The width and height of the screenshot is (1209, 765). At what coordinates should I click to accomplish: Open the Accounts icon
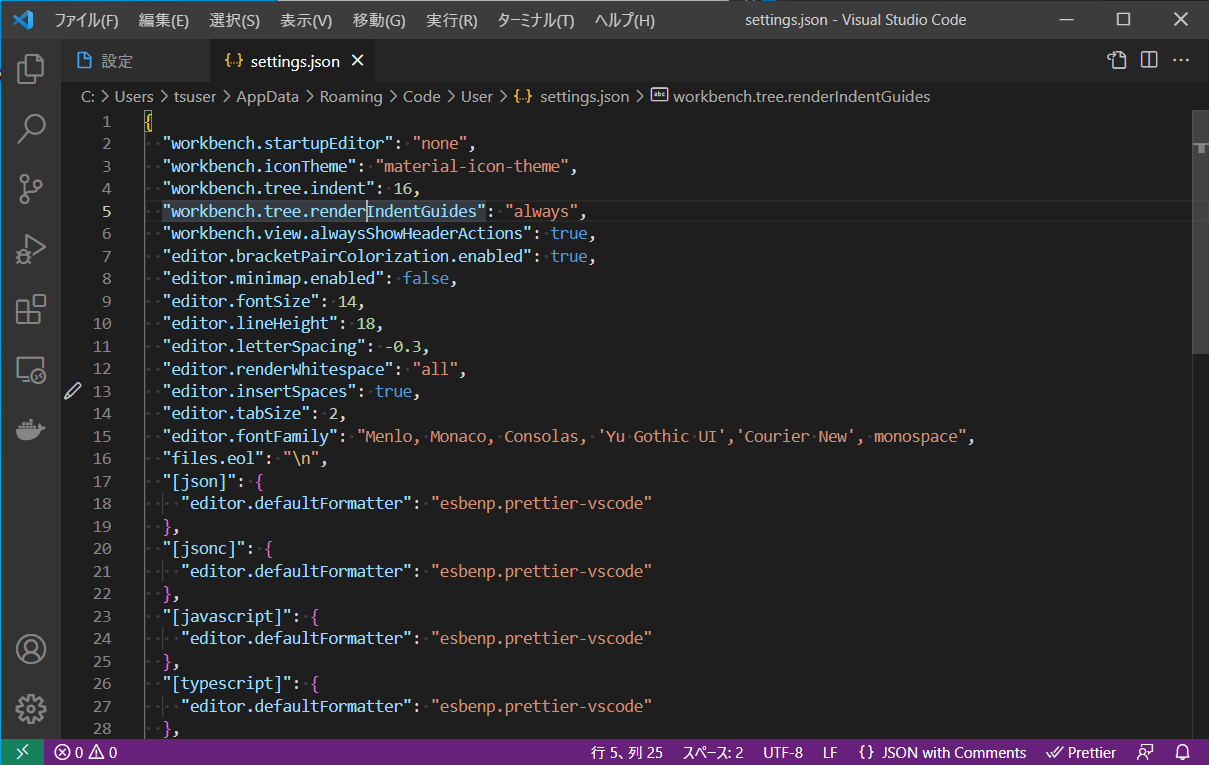(31, 649)
